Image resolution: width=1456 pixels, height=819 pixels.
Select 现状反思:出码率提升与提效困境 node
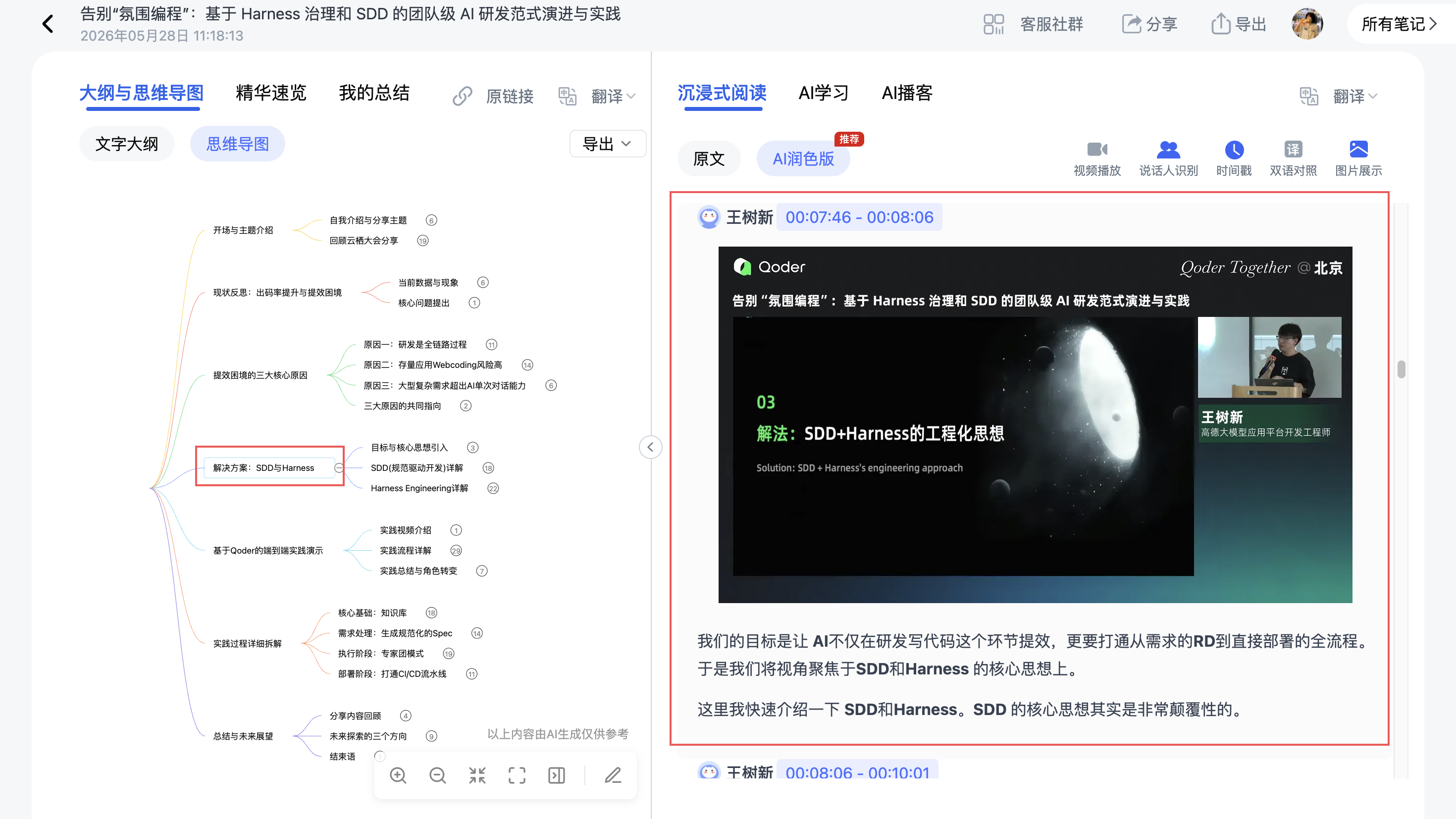[277, 292]
